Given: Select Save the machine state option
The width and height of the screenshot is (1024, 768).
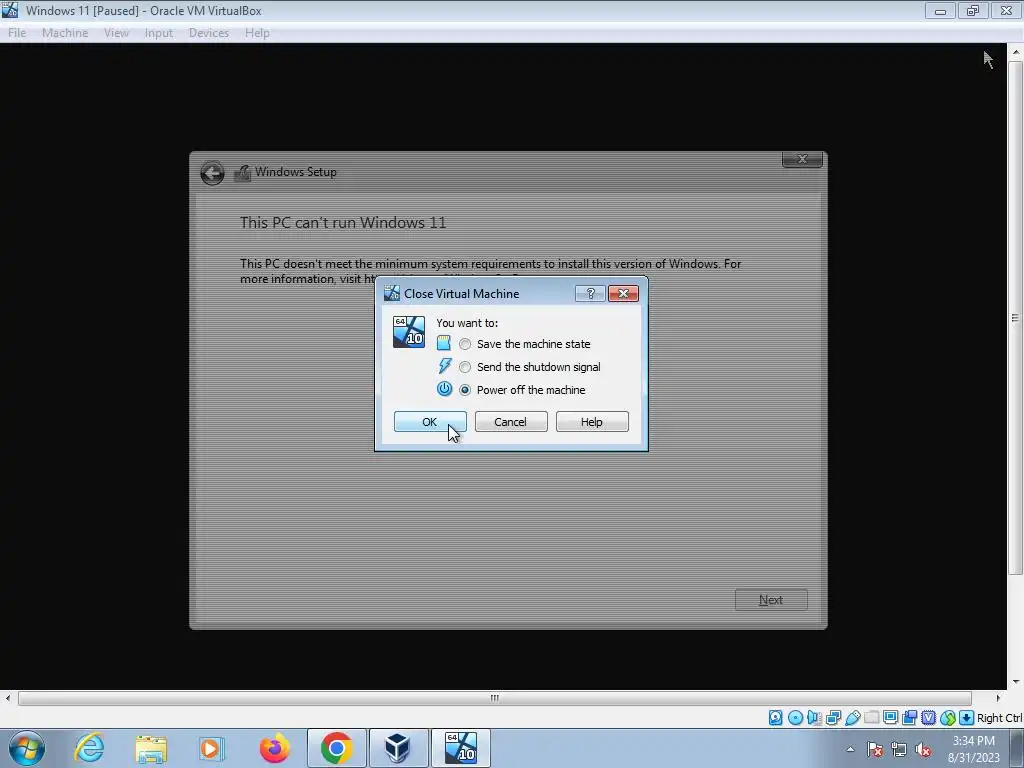Looking at the screenshot, I should click(x=526, y=344).
